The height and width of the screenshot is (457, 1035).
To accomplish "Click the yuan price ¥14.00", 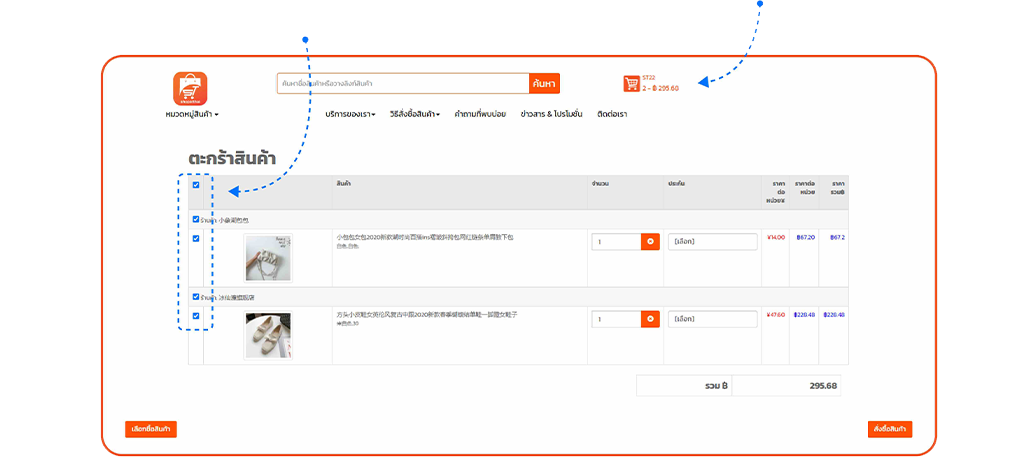I will click(x=776, y=237).
